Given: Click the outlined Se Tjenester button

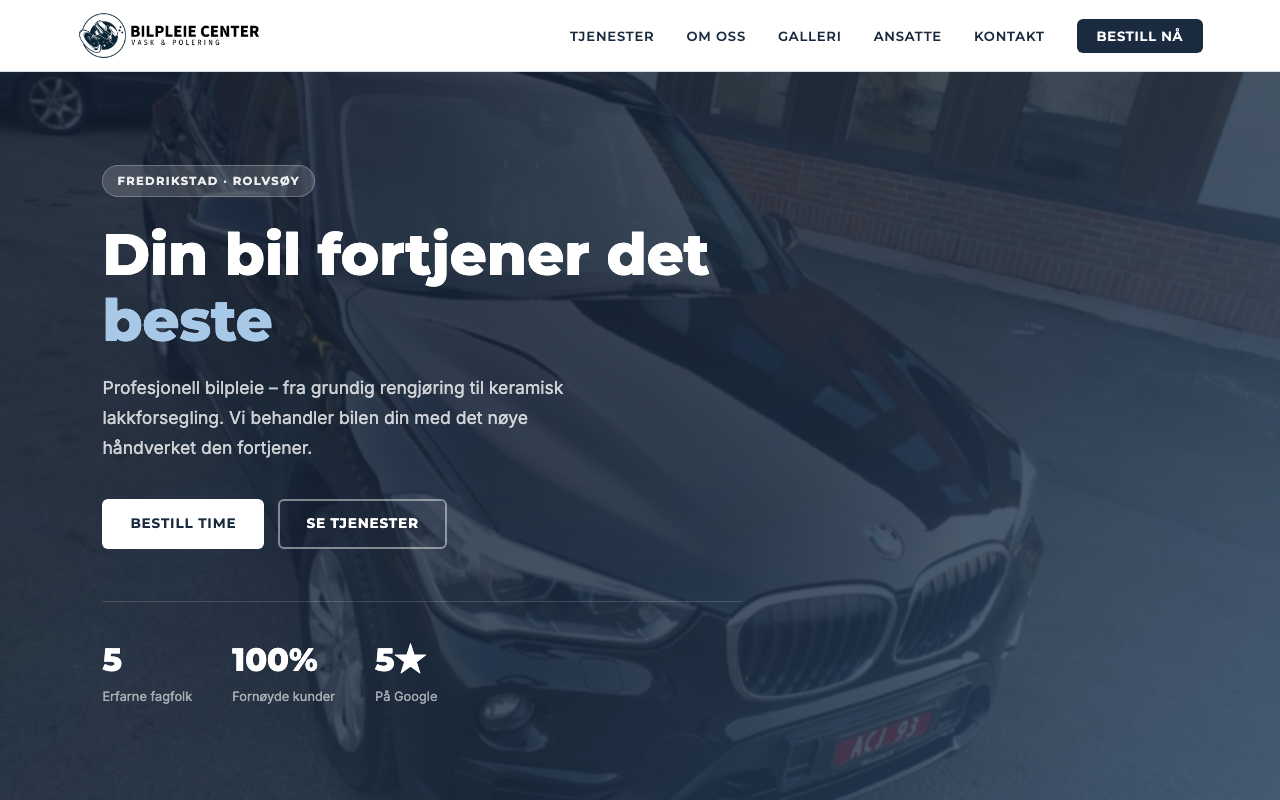Looking at the screenshot, I should (362, 524).
